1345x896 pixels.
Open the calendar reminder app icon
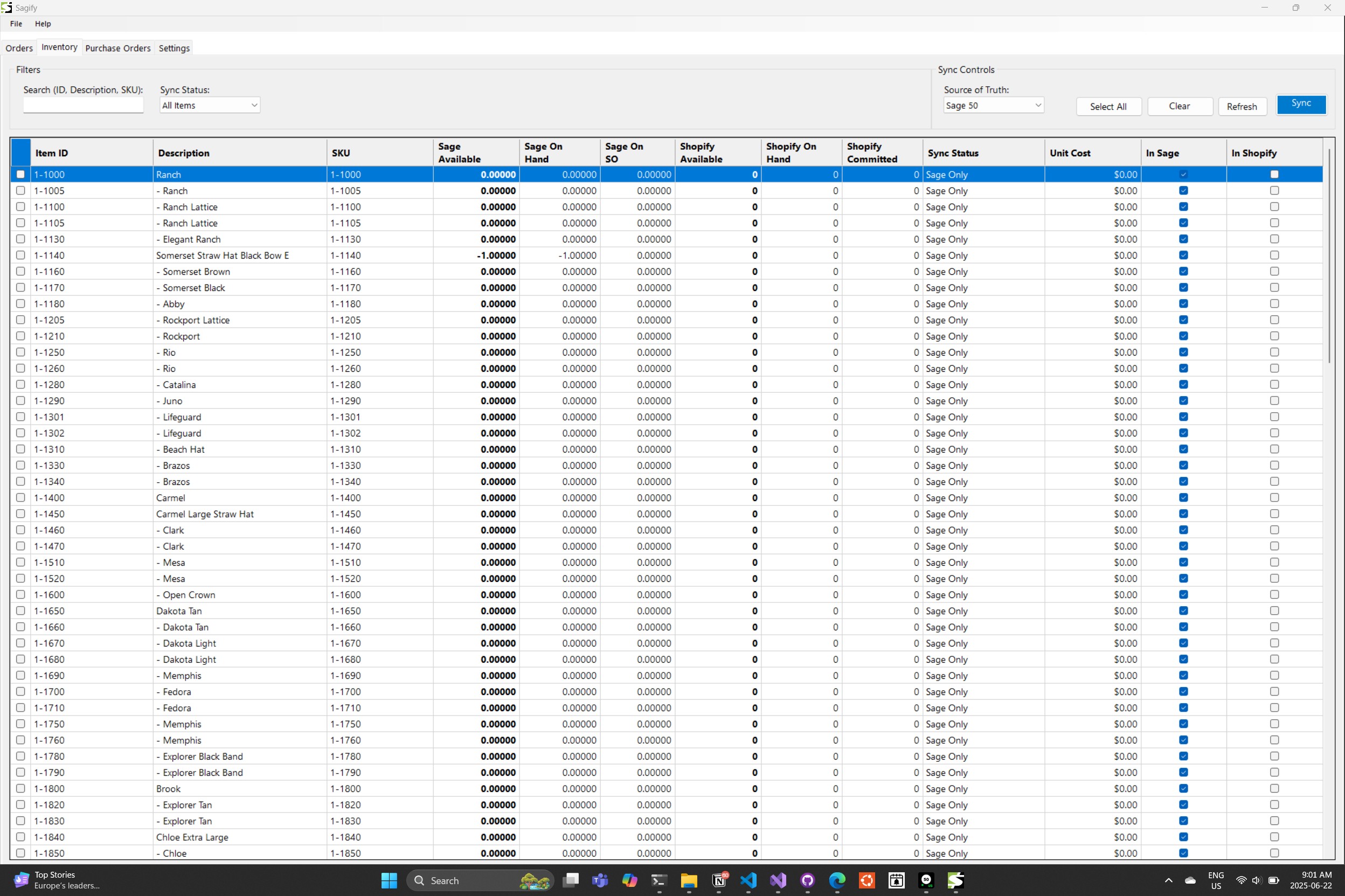point(897,880)
